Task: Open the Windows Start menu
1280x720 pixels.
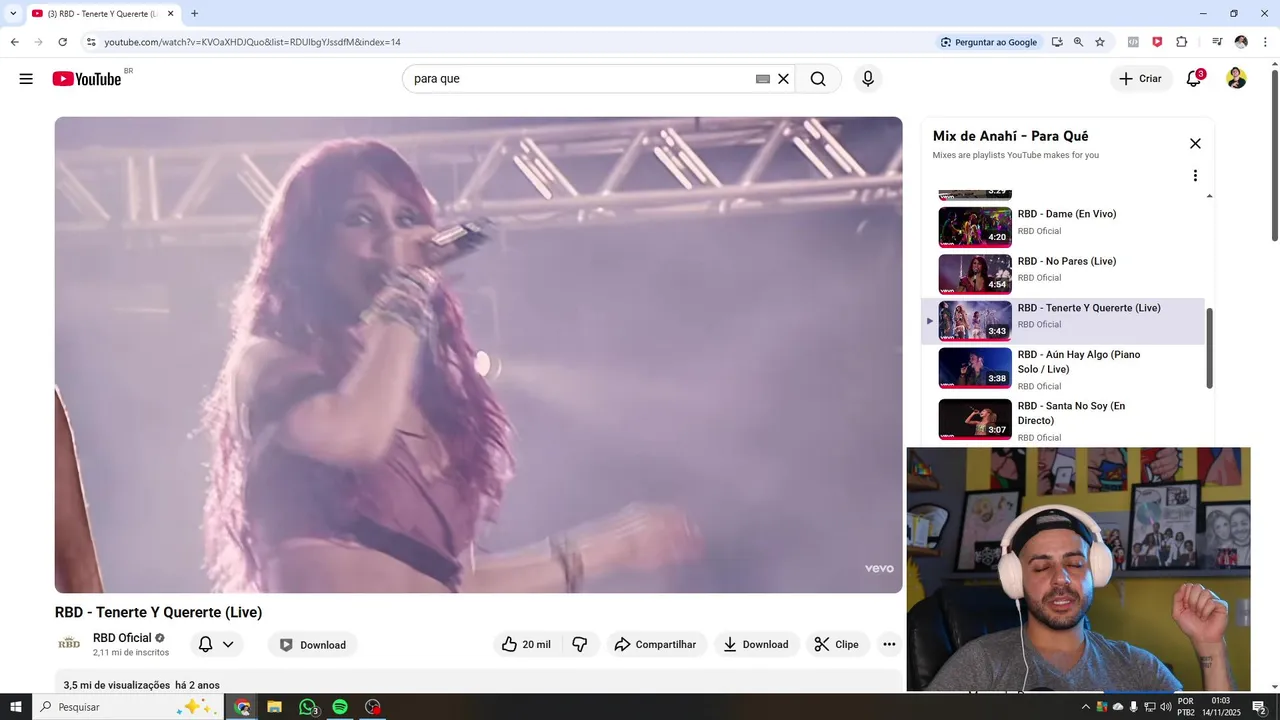Action: click(x=15, y=707)
